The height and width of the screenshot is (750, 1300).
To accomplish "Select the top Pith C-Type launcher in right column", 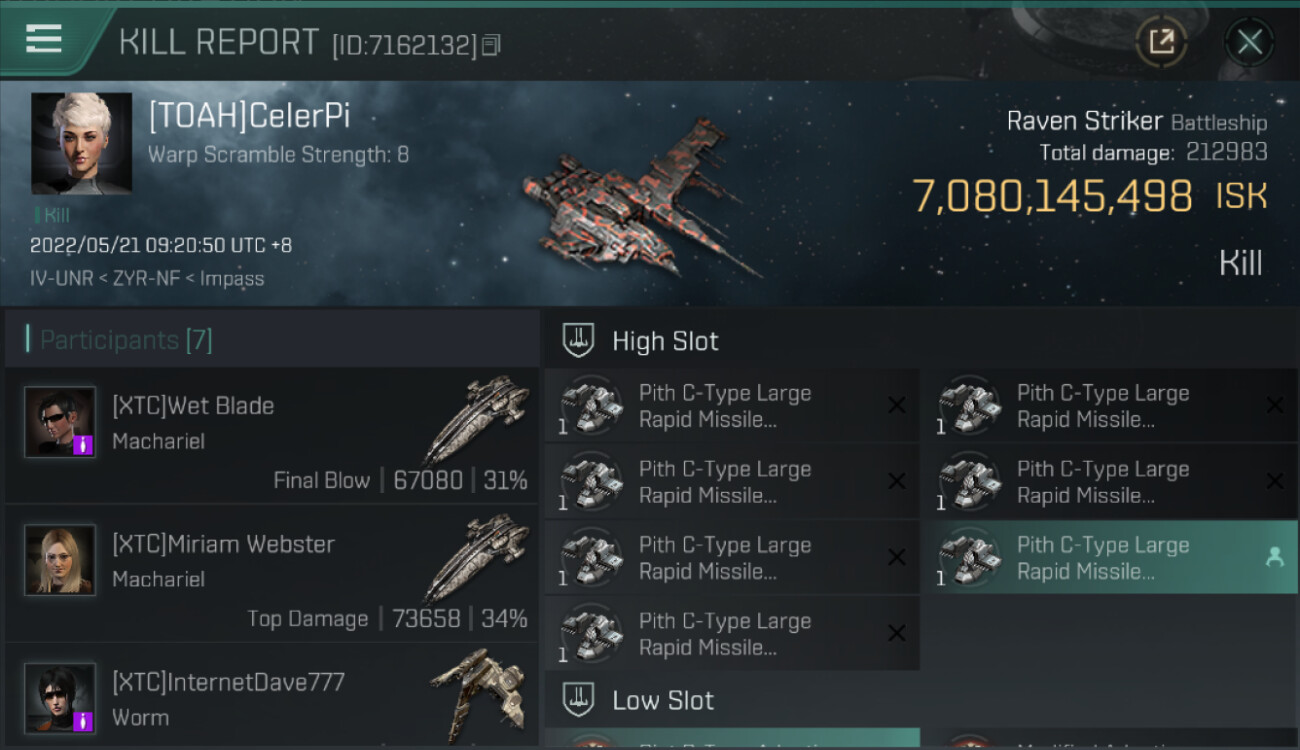I will (1110, 406).
